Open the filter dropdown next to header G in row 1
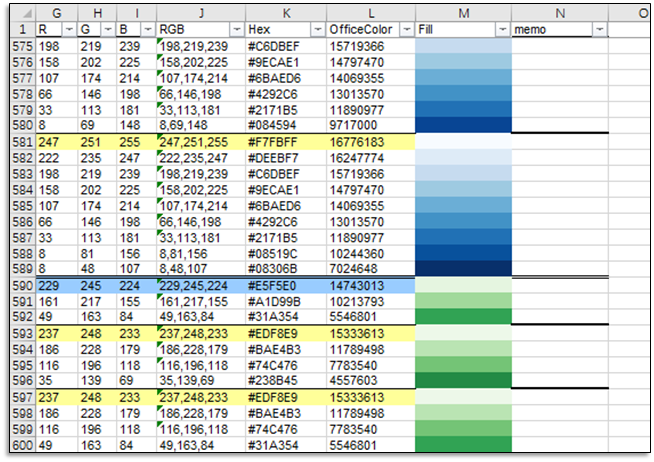 point(108,30)
